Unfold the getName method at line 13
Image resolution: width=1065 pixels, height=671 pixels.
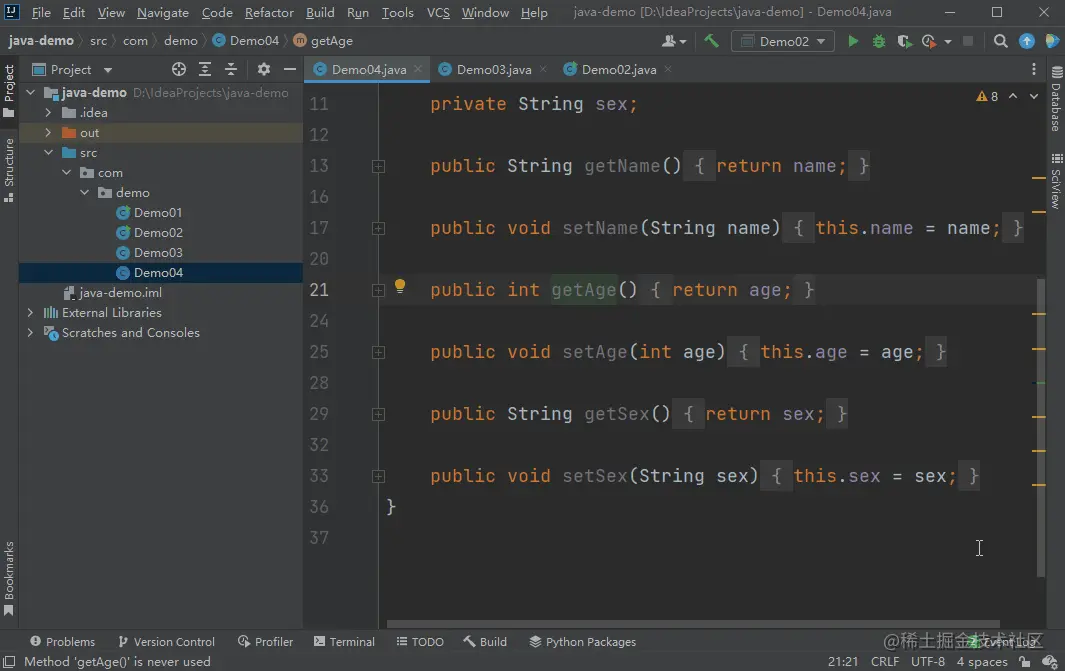point(378,166)
